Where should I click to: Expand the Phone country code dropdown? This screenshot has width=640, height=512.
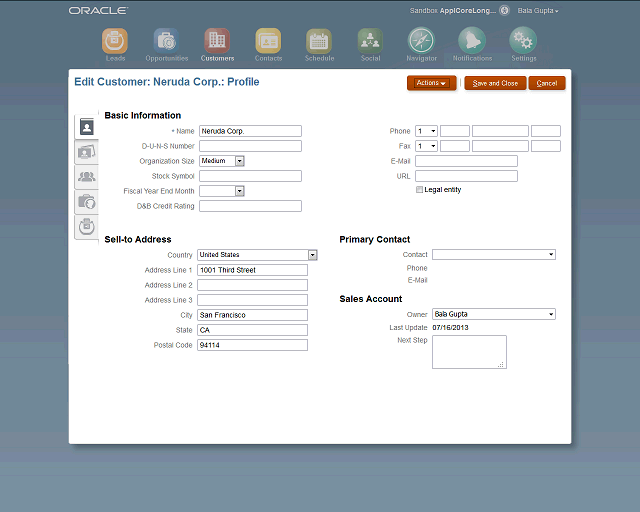pos(426,131)
